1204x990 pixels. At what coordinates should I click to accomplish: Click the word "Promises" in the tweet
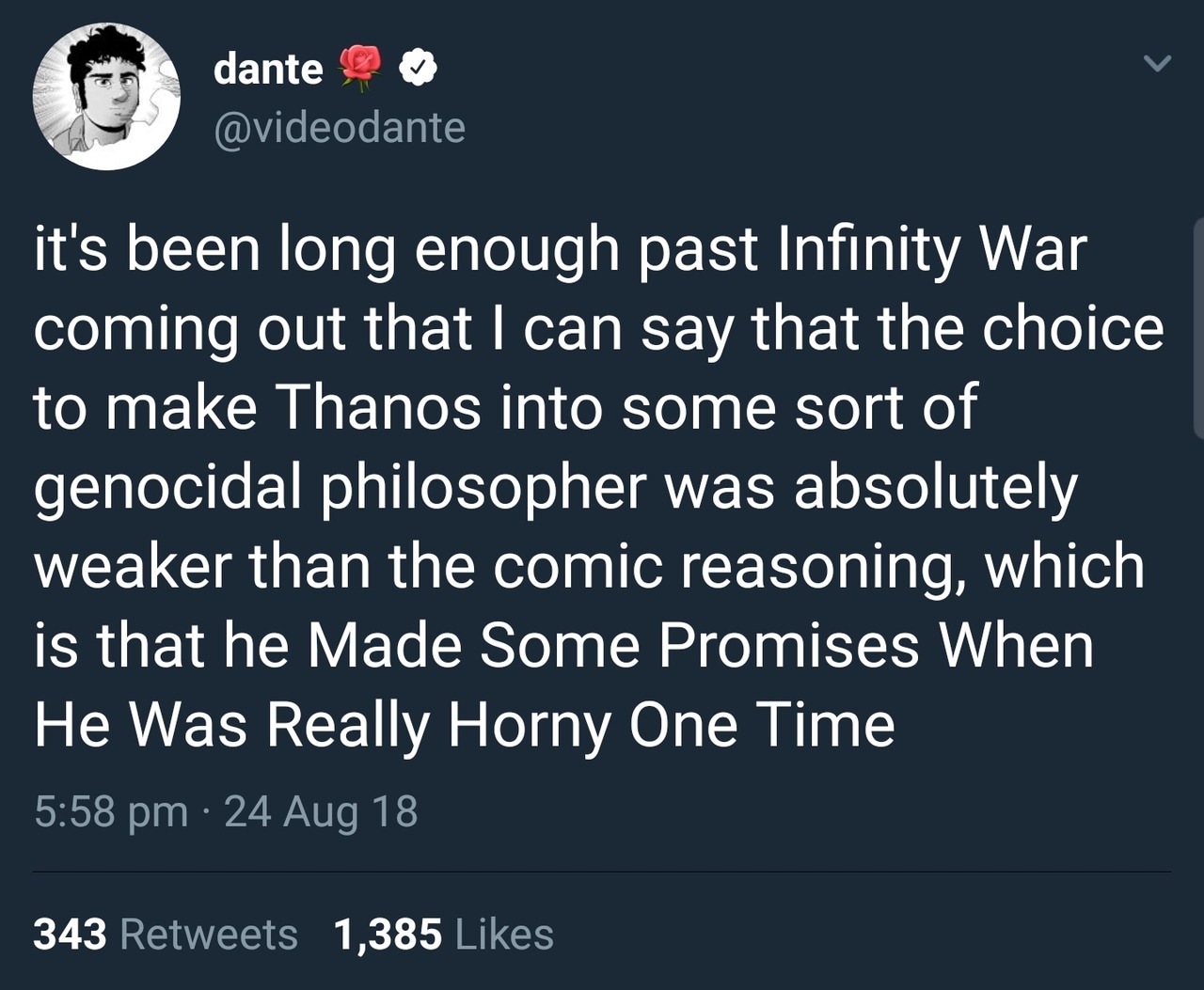click(x=788, y=646)
